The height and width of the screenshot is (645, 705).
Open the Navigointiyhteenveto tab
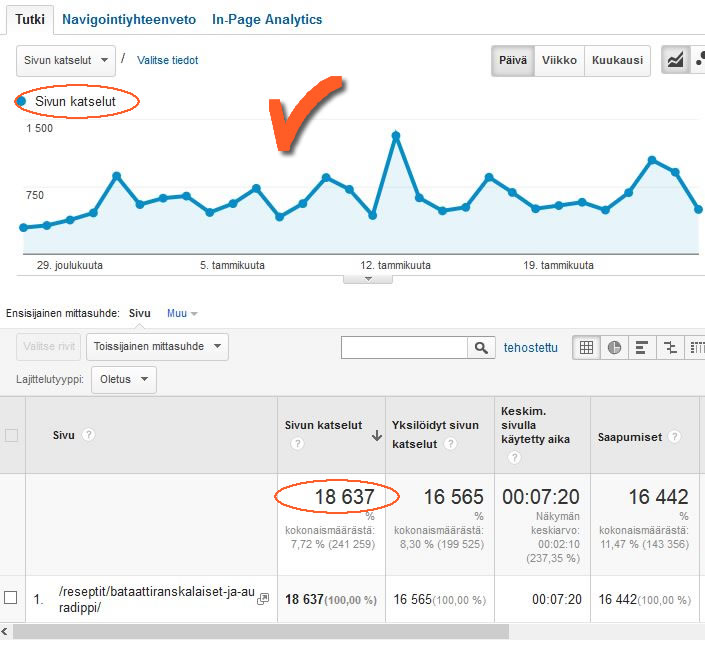(x=129, y=19)
